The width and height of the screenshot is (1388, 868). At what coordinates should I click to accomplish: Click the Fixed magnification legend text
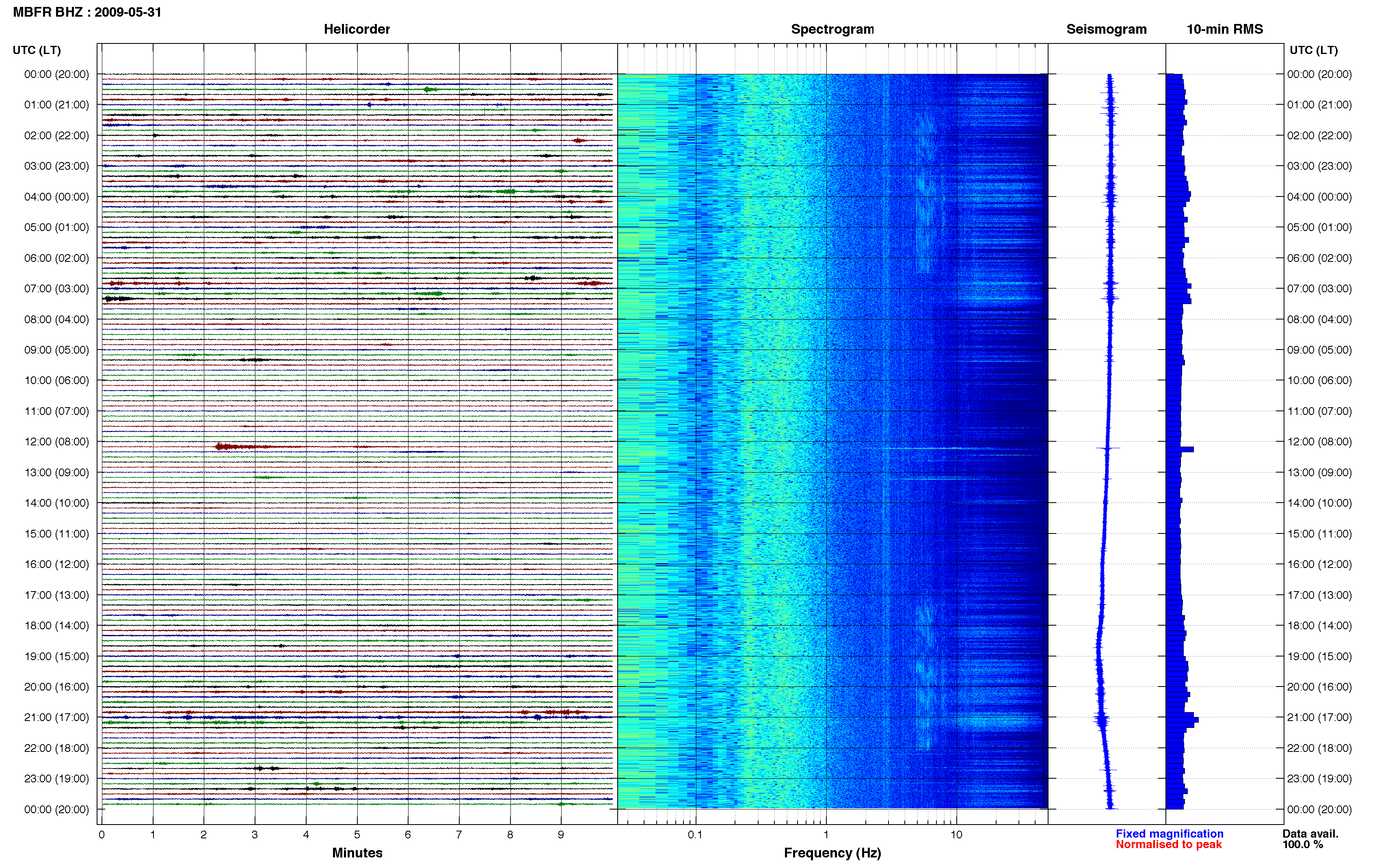click(1169, 833)
